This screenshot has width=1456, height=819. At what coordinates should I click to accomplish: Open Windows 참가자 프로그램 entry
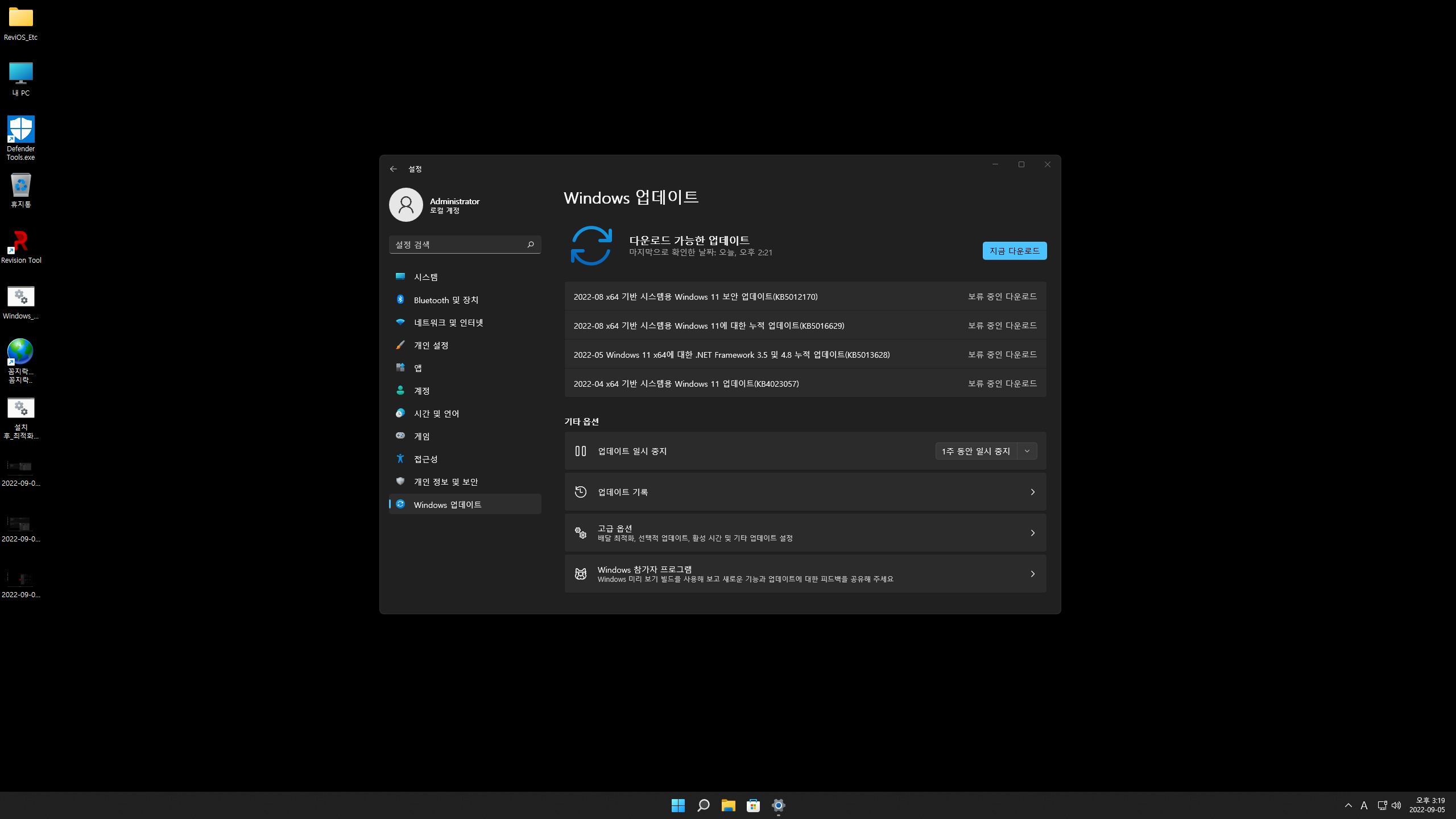pos(805,574)
